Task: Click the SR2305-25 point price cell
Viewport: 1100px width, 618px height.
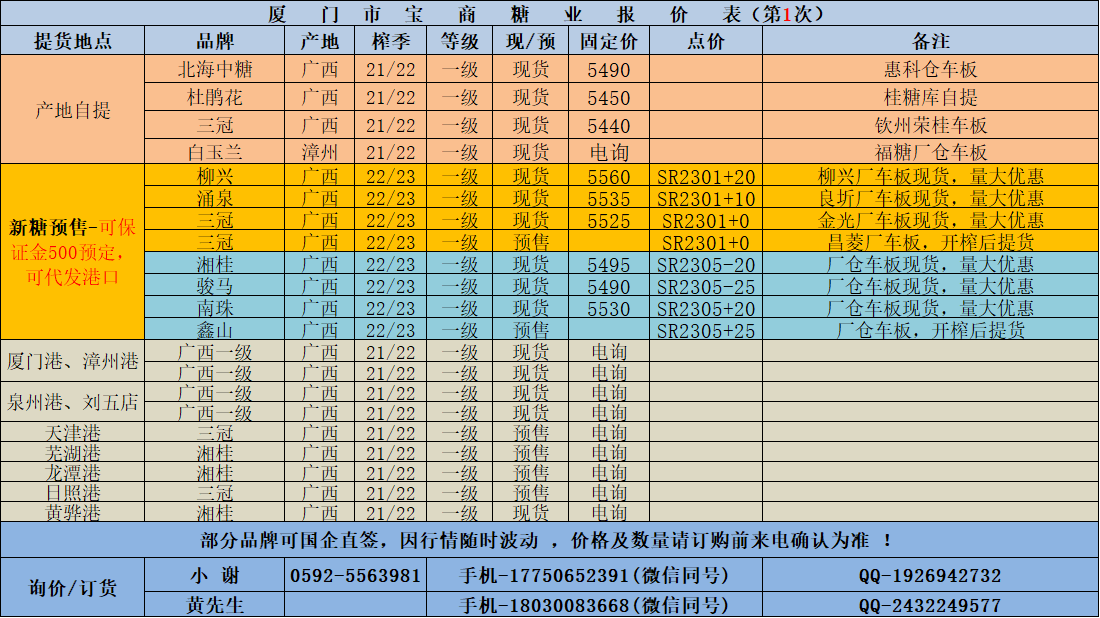Action: pyautogui.click(x=706, y=287)
